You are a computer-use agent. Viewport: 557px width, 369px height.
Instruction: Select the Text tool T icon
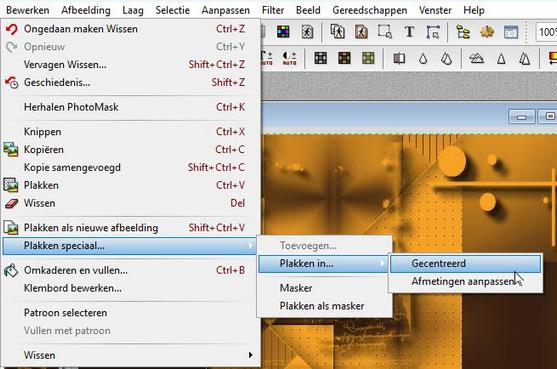[409, 32]
